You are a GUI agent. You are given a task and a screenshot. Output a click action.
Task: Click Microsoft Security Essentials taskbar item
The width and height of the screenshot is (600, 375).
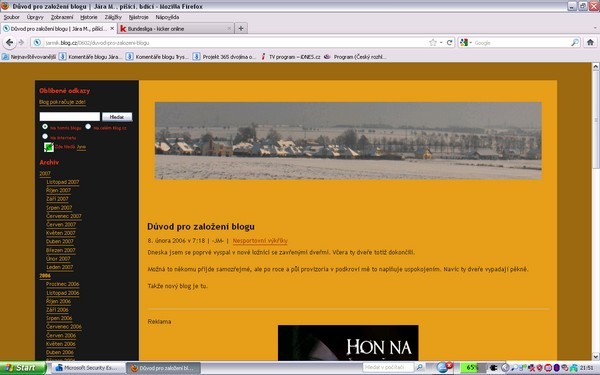[x=88, y=368]
